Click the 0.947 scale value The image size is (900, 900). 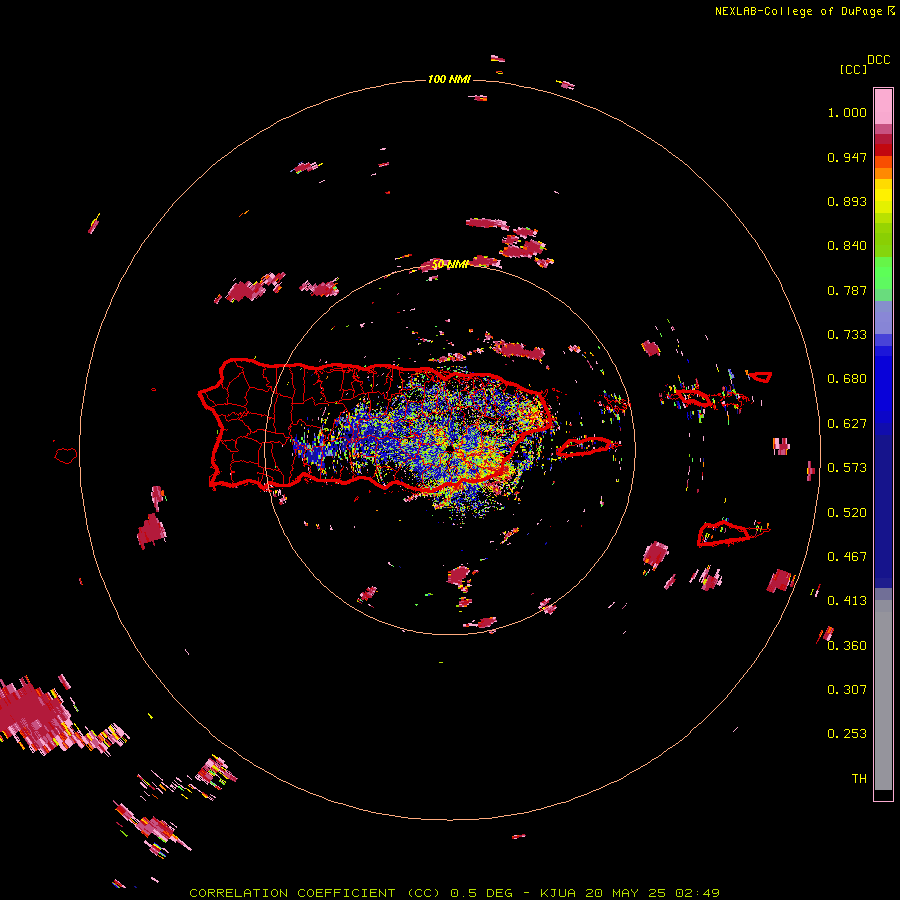point(847,157)
